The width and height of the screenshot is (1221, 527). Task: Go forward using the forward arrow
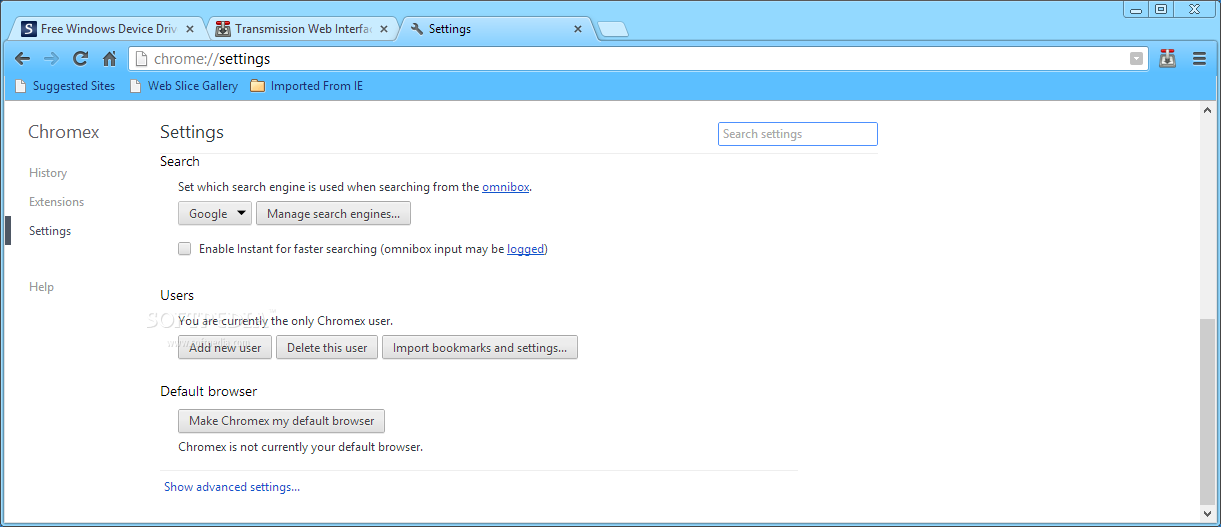coord(51,59)
